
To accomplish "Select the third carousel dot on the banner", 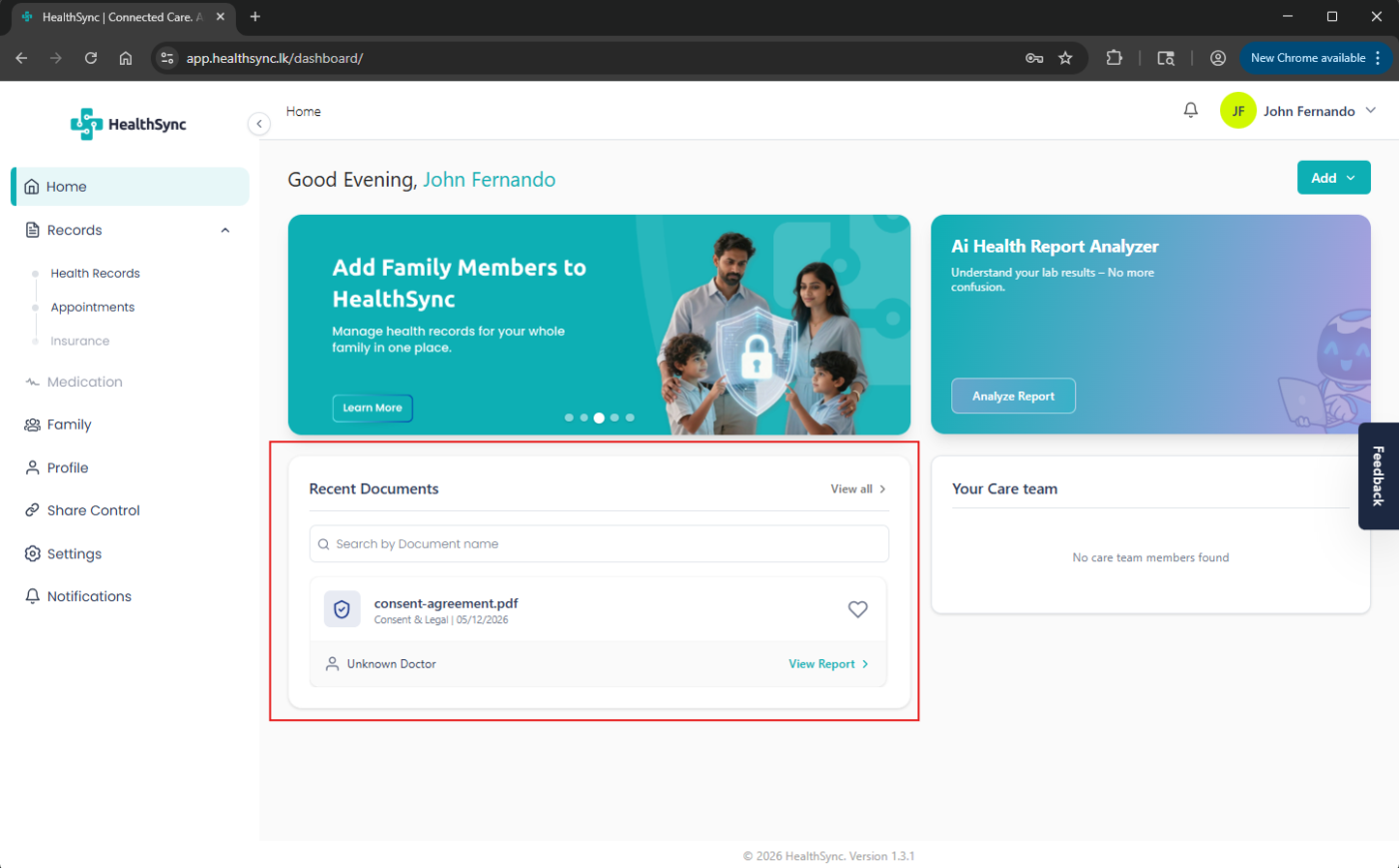I will 599,418.
